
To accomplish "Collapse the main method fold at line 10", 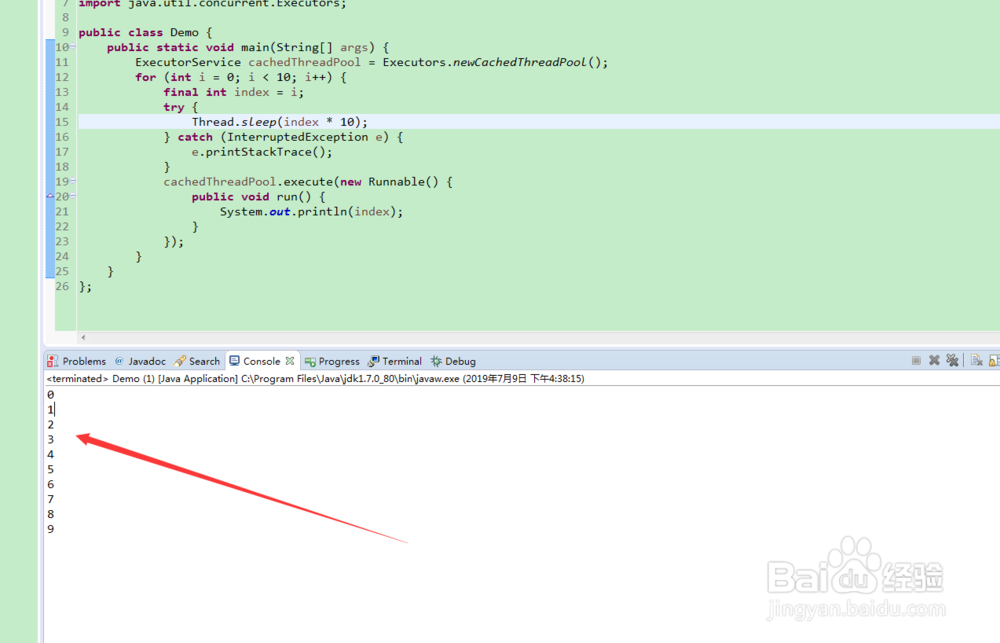I will 73,47.
